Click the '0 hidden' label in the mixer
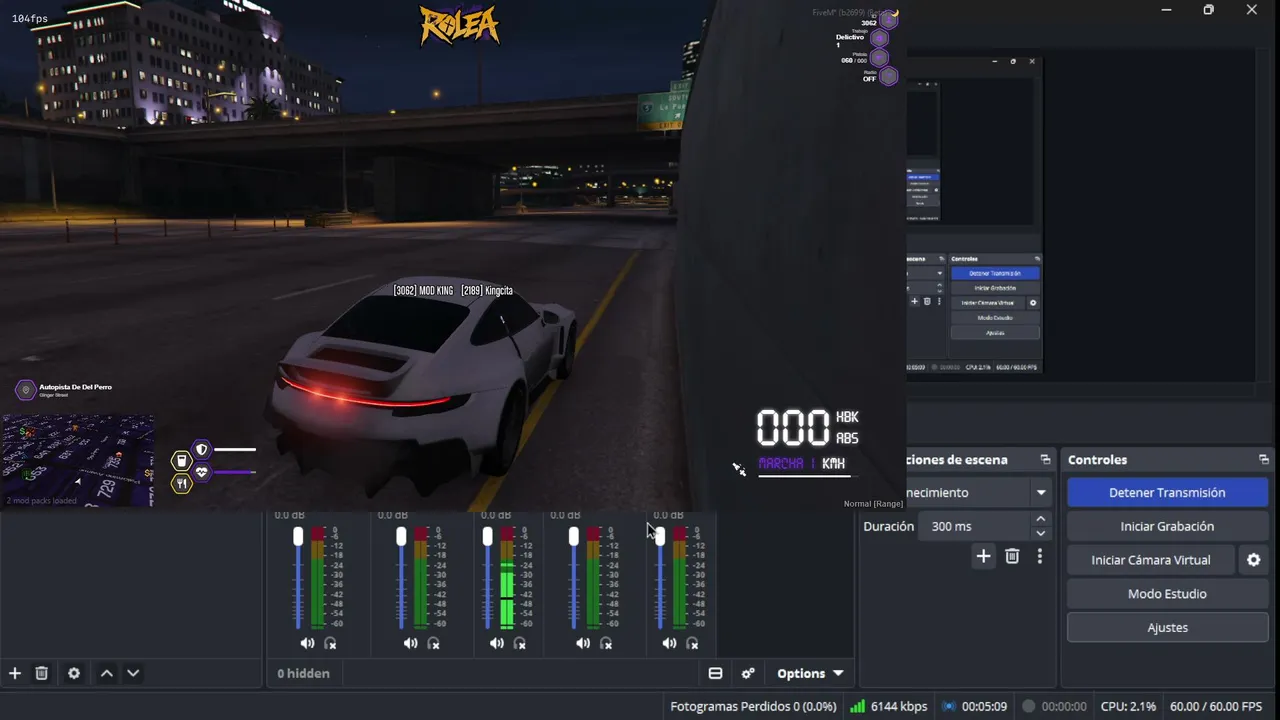This screenshot has width=1280, height=720. click(x=304, y=673)
